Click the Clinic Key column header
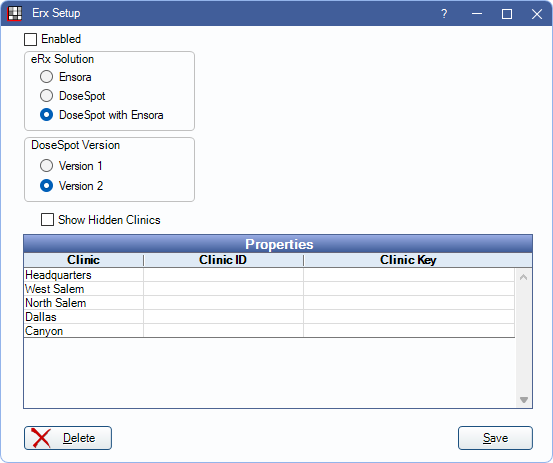Viewport: 553px width, 463px height. click(408, 260)
